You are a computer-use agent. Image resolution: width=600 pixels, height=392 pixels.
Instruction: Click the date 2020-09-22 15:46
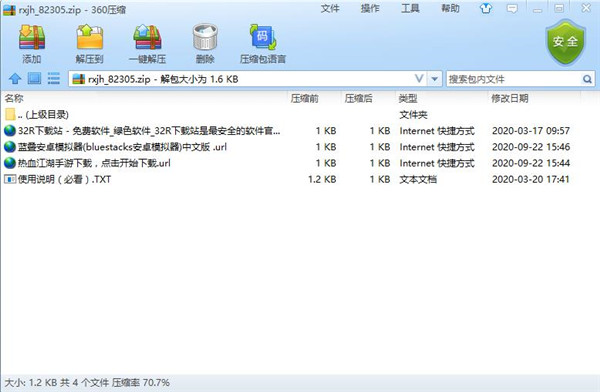click(x=531, y=147)
